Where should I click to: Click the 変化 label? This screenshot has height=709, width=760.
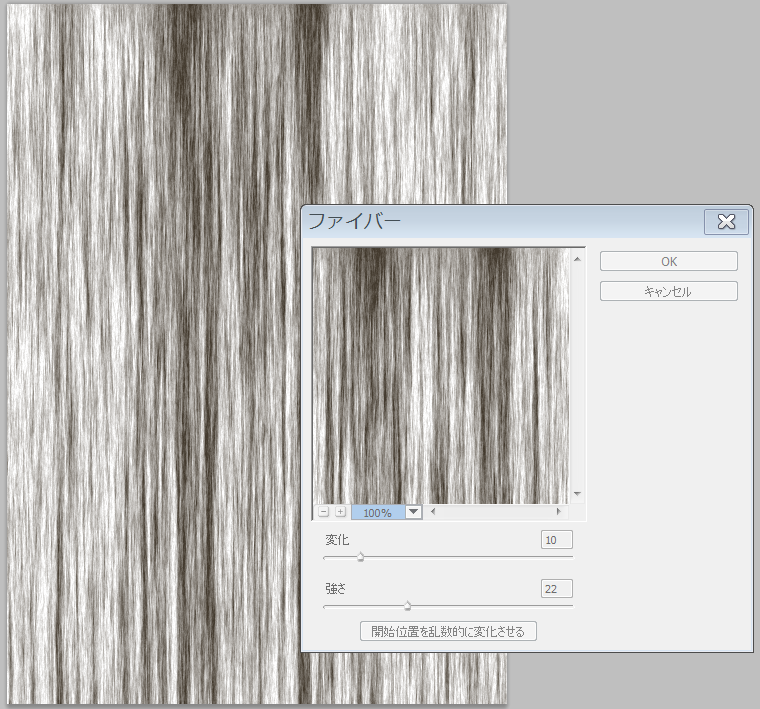click(x=337, y=540)
